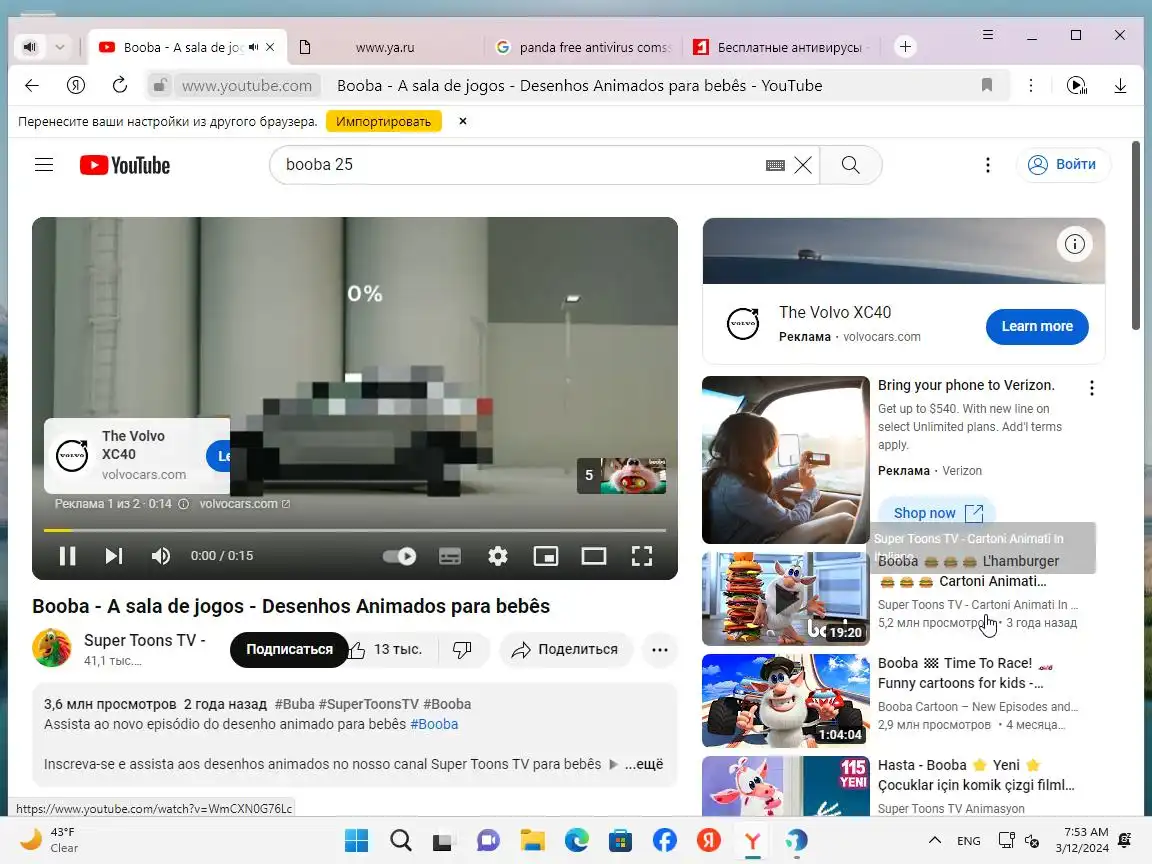Close the Booba YouTube tab

click(270, 47)
